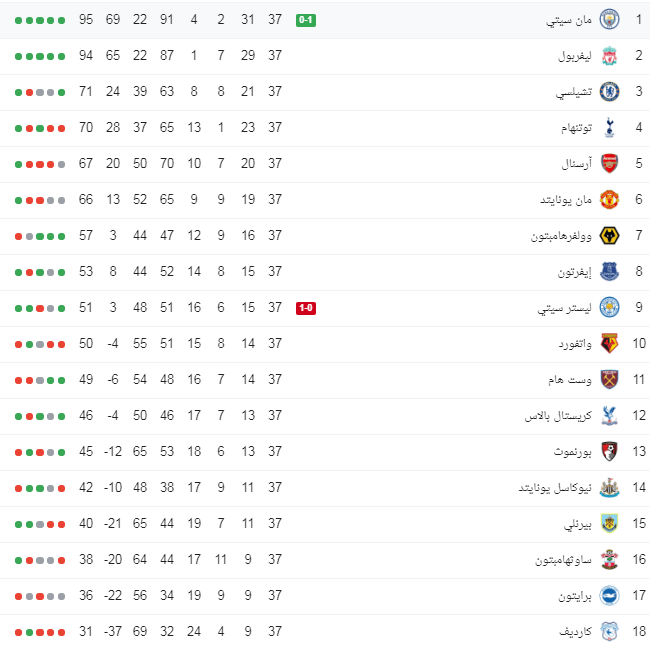Select the Burnley row in the standings
This screenshot has width=668, height=650.
325,524
